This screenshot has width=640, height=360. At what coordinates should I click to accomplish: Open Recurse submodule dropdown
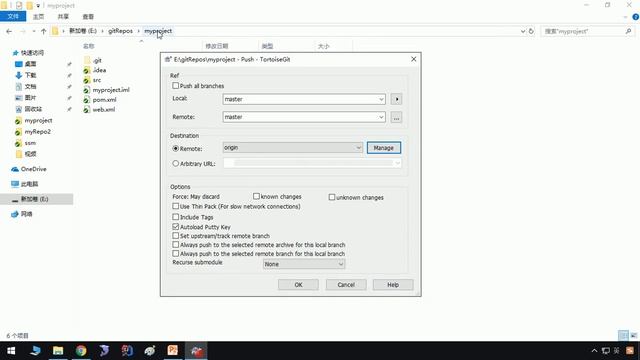(341, 264)
